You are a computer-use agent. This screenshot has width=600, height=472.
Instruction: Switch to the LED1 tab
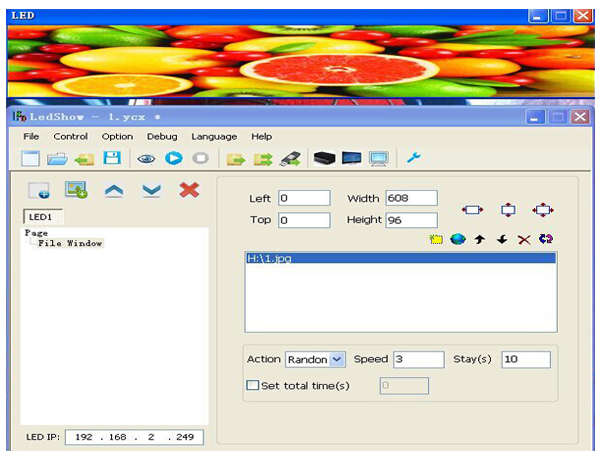tap(40, 217)
